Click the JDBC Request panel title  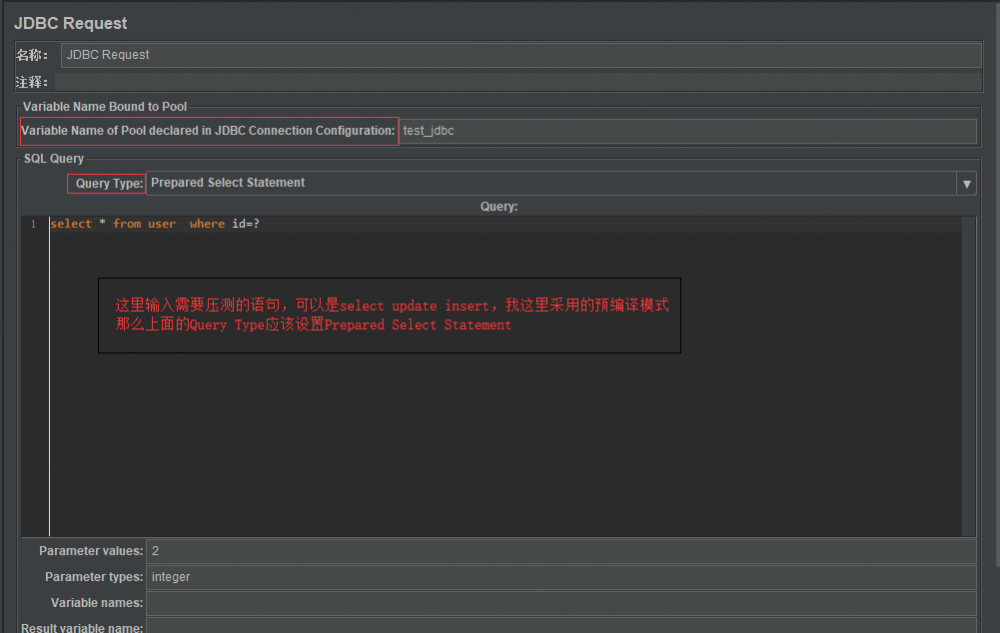[x=71, y=23]
